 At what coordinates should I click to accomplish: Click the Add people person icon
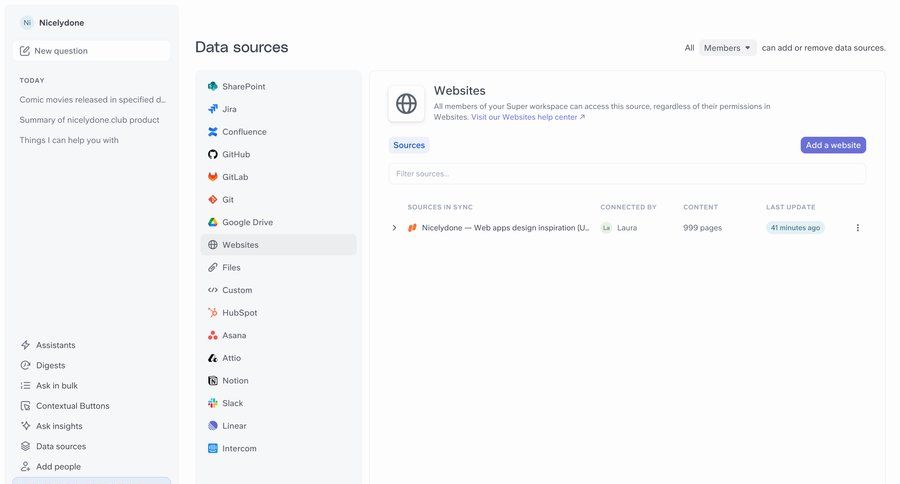(25, 466)
